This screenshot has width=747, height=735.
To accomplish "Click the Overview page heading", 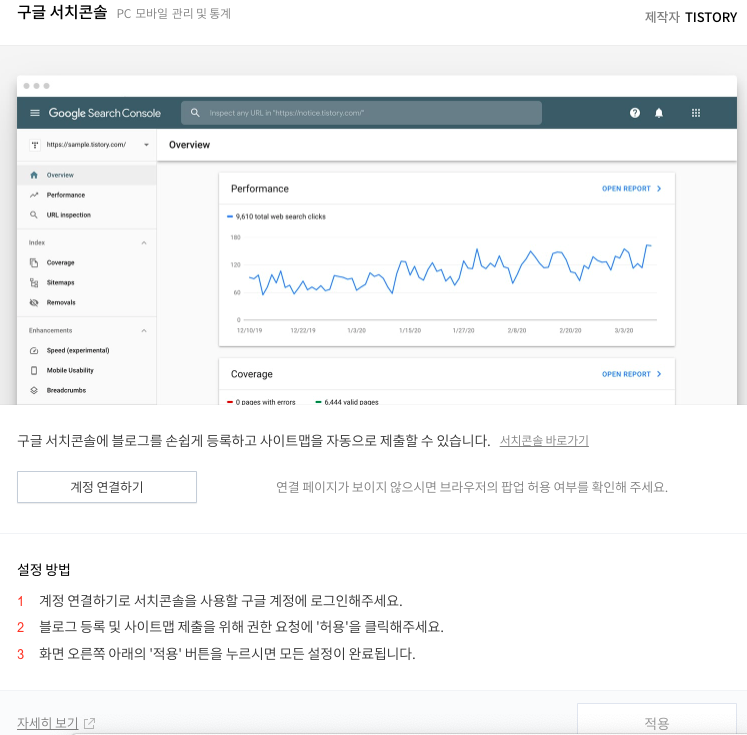I will 189,145.
